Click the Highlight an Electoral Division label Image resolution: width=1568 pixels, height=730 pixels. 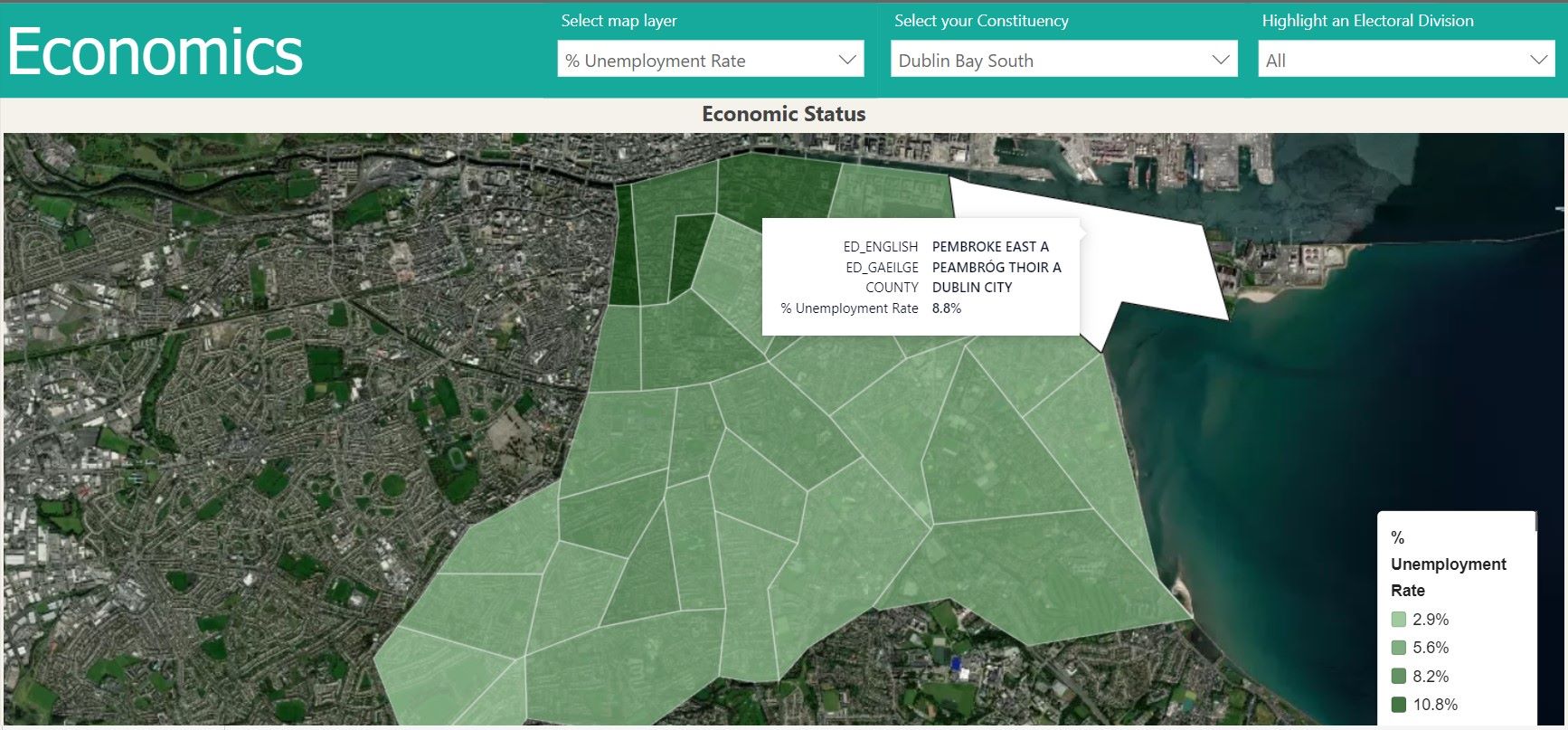(1367, 21)
